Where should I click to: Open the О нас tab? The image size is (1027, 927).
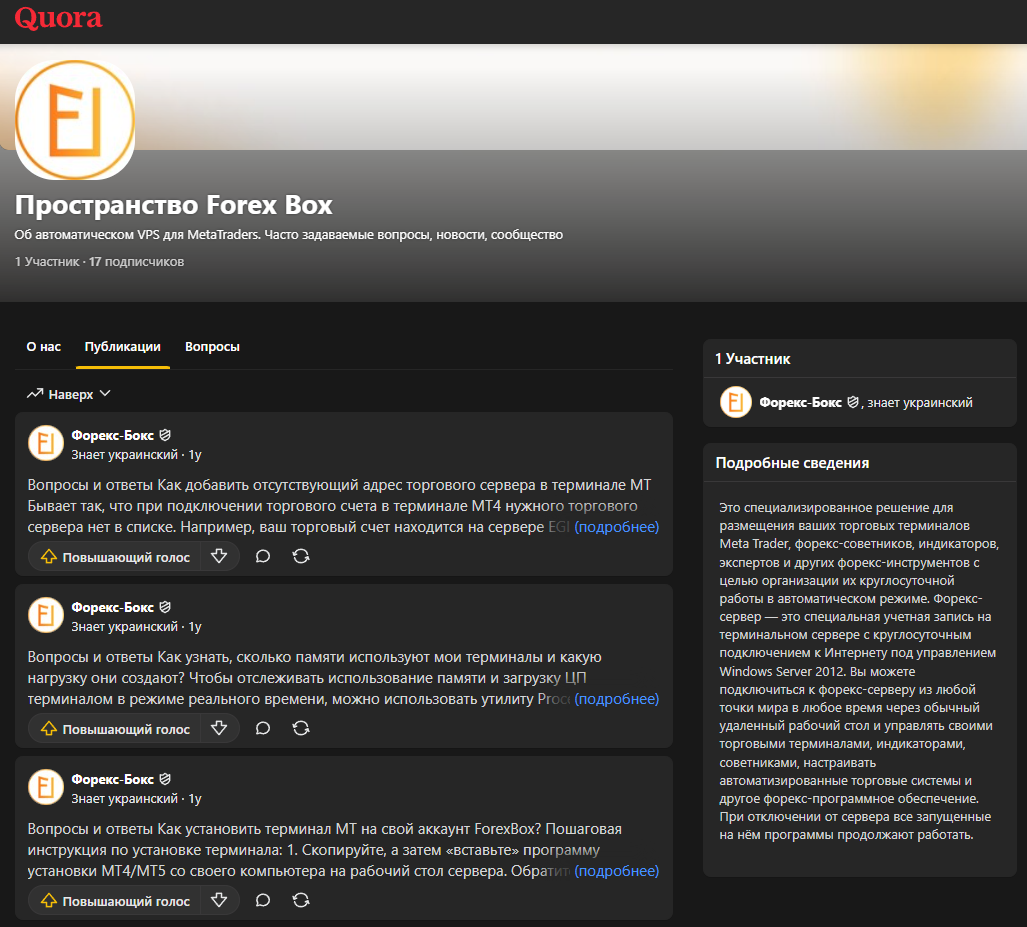[43, 347]
